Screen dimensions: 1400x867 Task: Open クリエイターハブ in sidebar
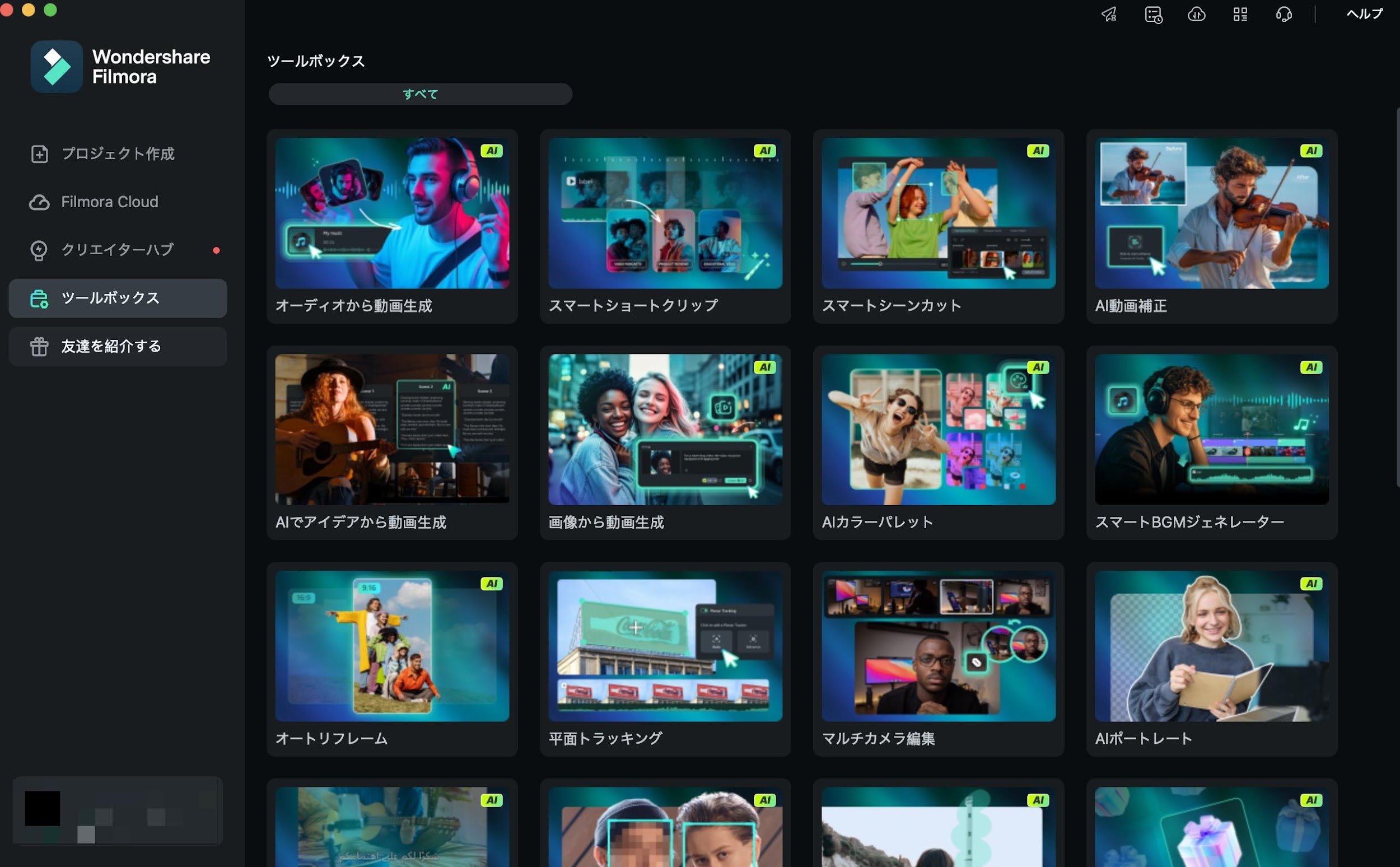pyautogui.click(x=118, y=250)
